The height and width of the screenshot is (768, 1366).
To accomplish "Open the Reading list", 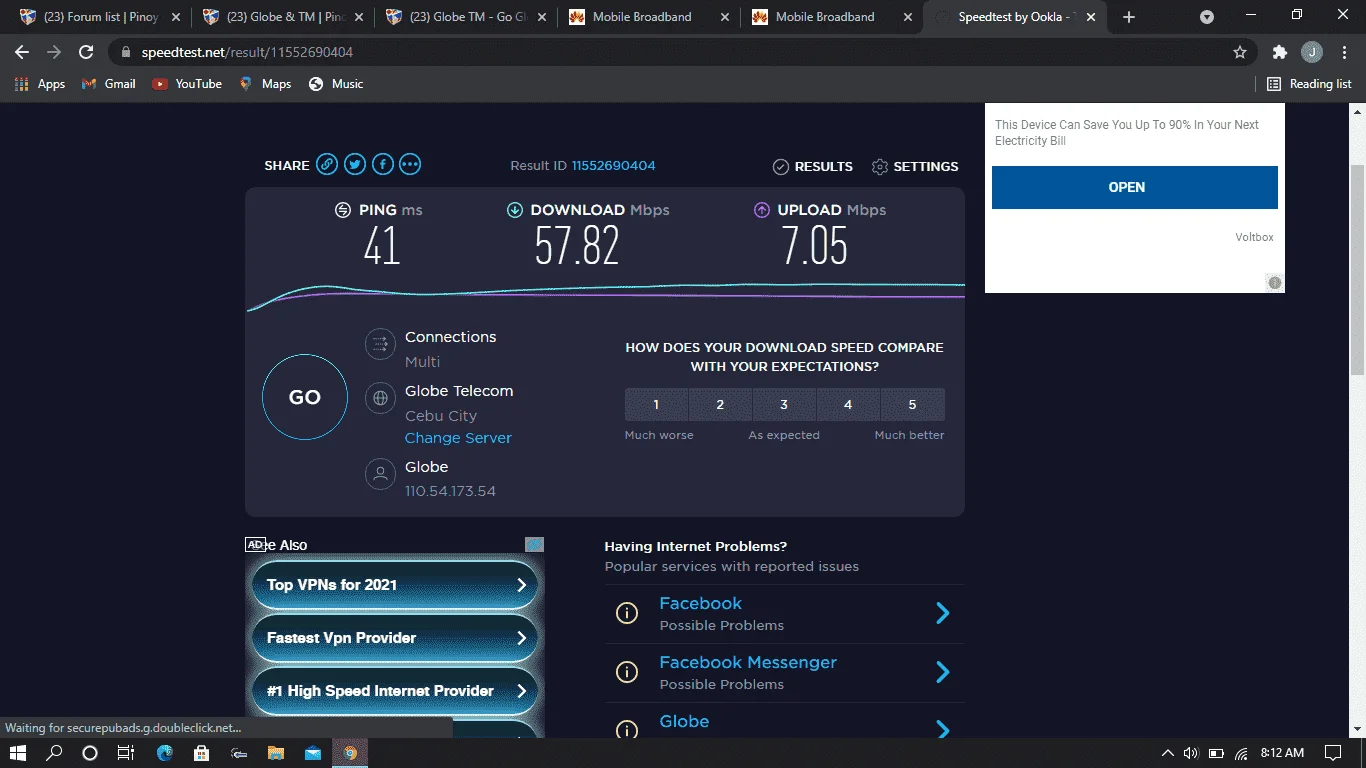I will click(1309, 84).
